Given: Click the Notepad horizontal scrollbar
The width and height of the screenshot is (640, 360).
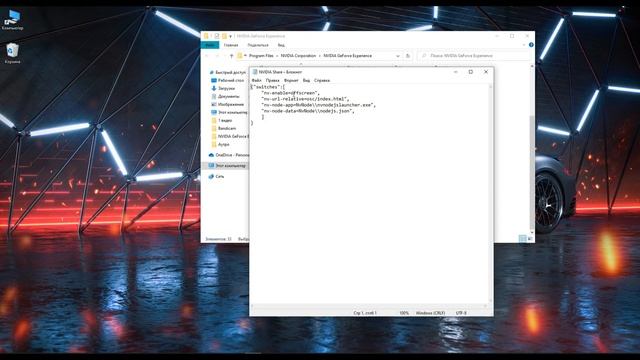Looking at the screenshot, I should click(369, 306).
